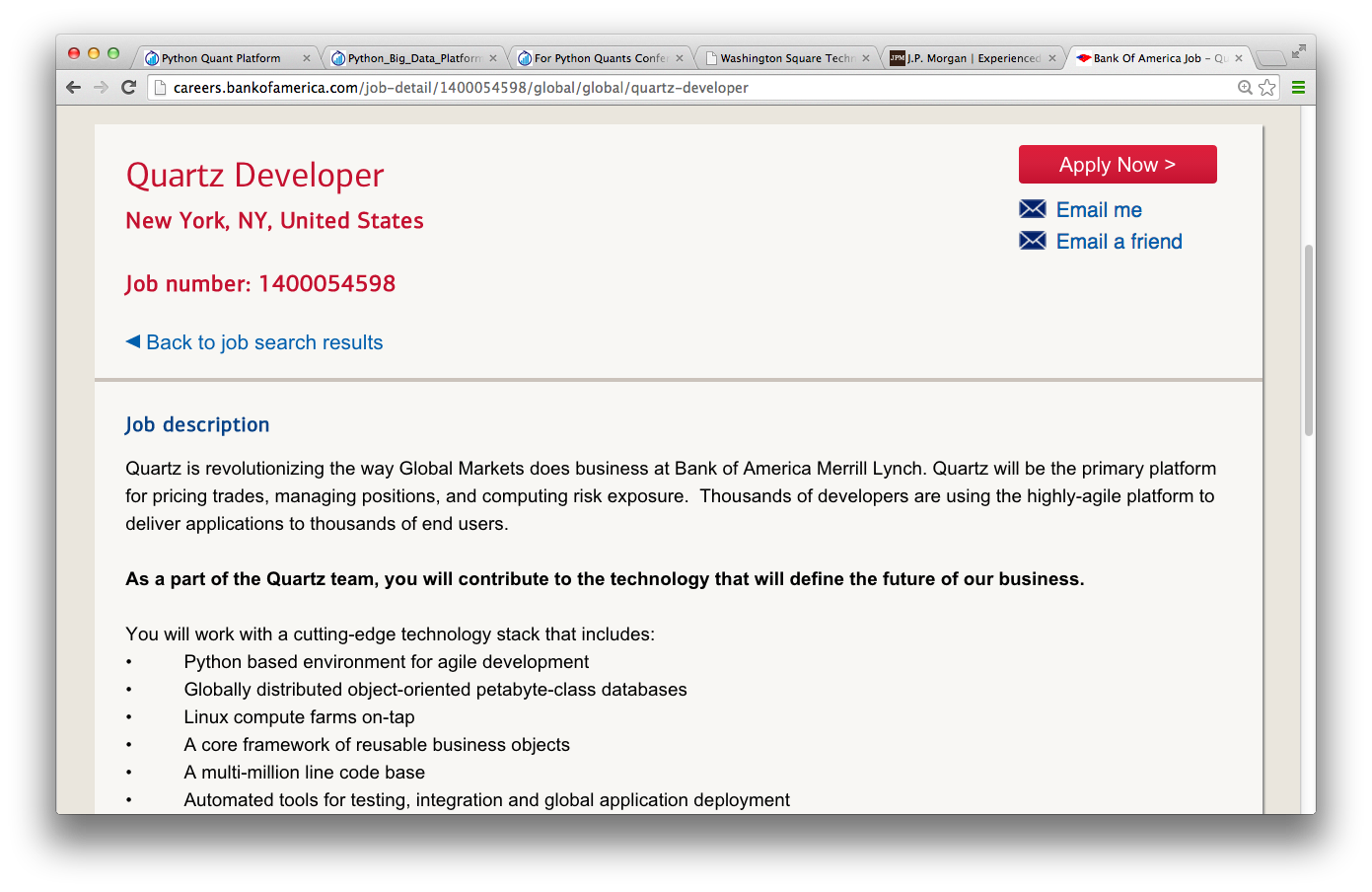Screen dimensions: 1372x892
Task: Click the Email a friend link
Action: point(1119,241)
